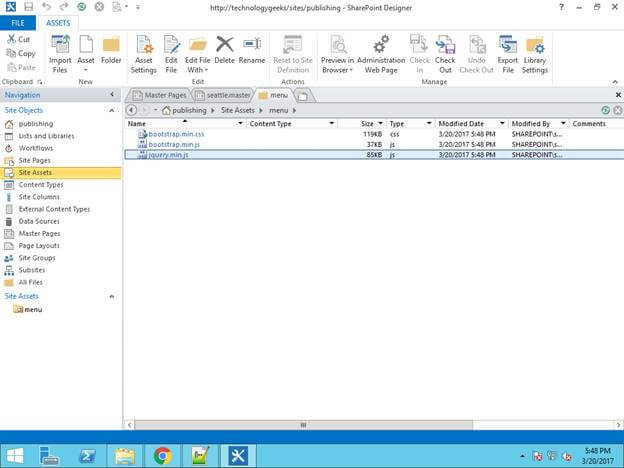
Task: Create a new Folder from the ribbon
Action: pos(111,49)
